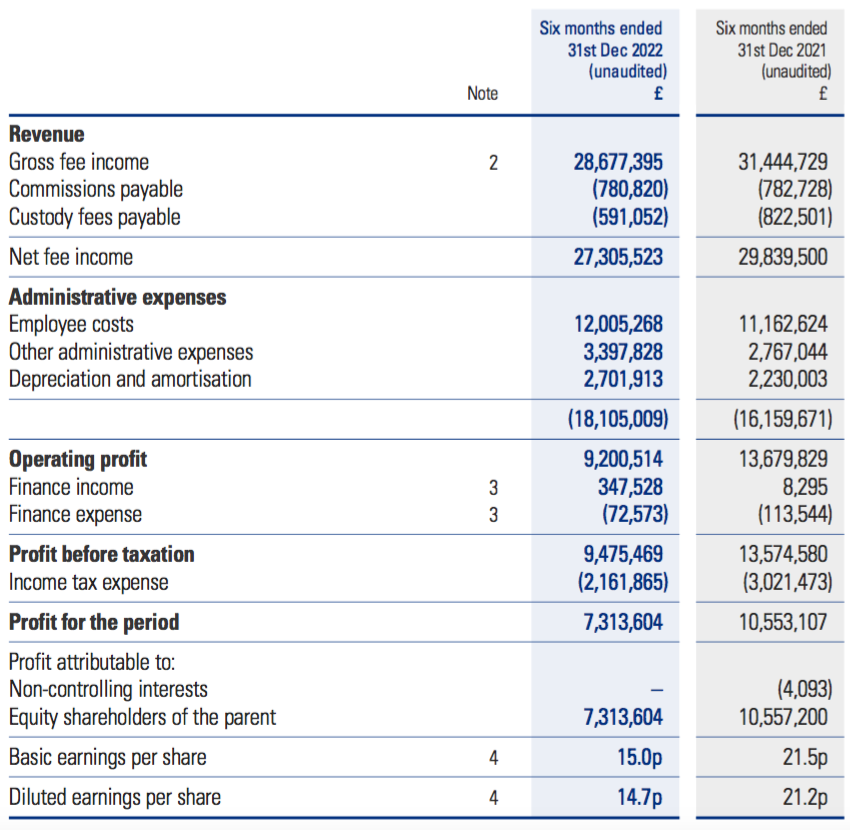Click income tax value (2,161,865)

point(623,582)
